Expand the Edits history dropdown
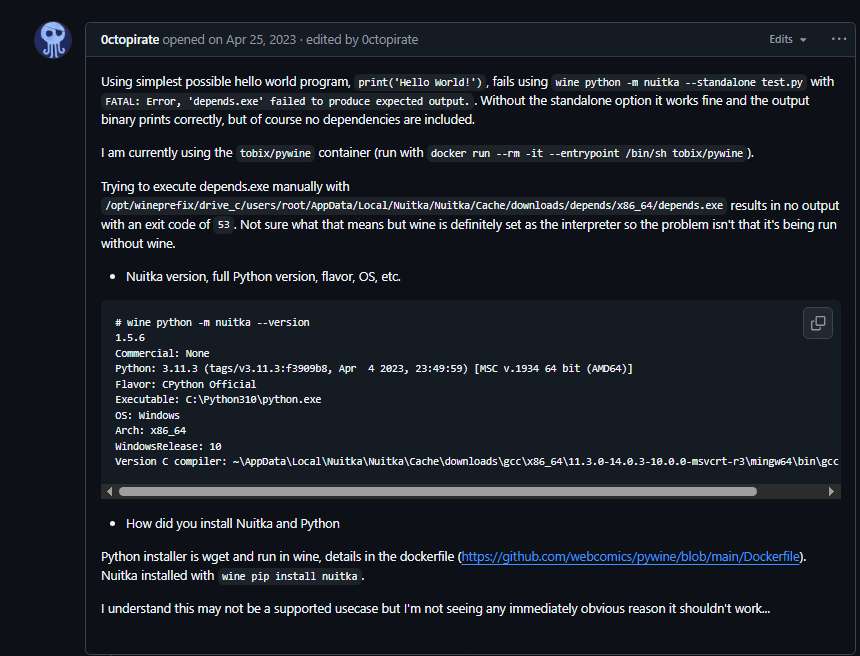Viewport: 860px width, 656px height. click(788, 39)
